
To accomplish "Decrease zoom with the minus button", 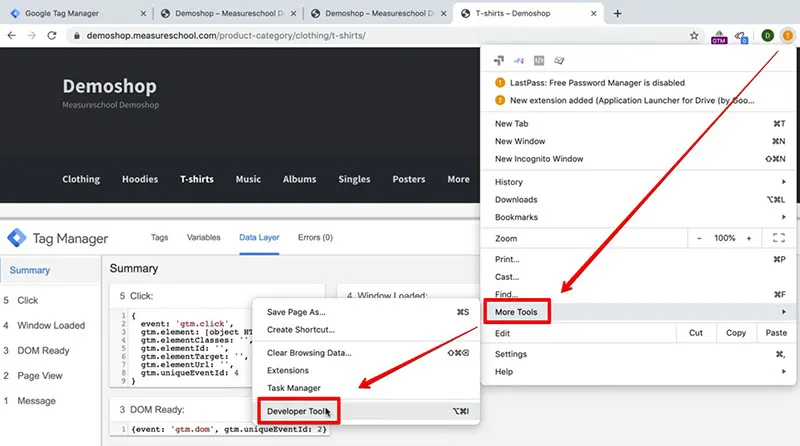I will pyautogui.click(x=699, y=238).
